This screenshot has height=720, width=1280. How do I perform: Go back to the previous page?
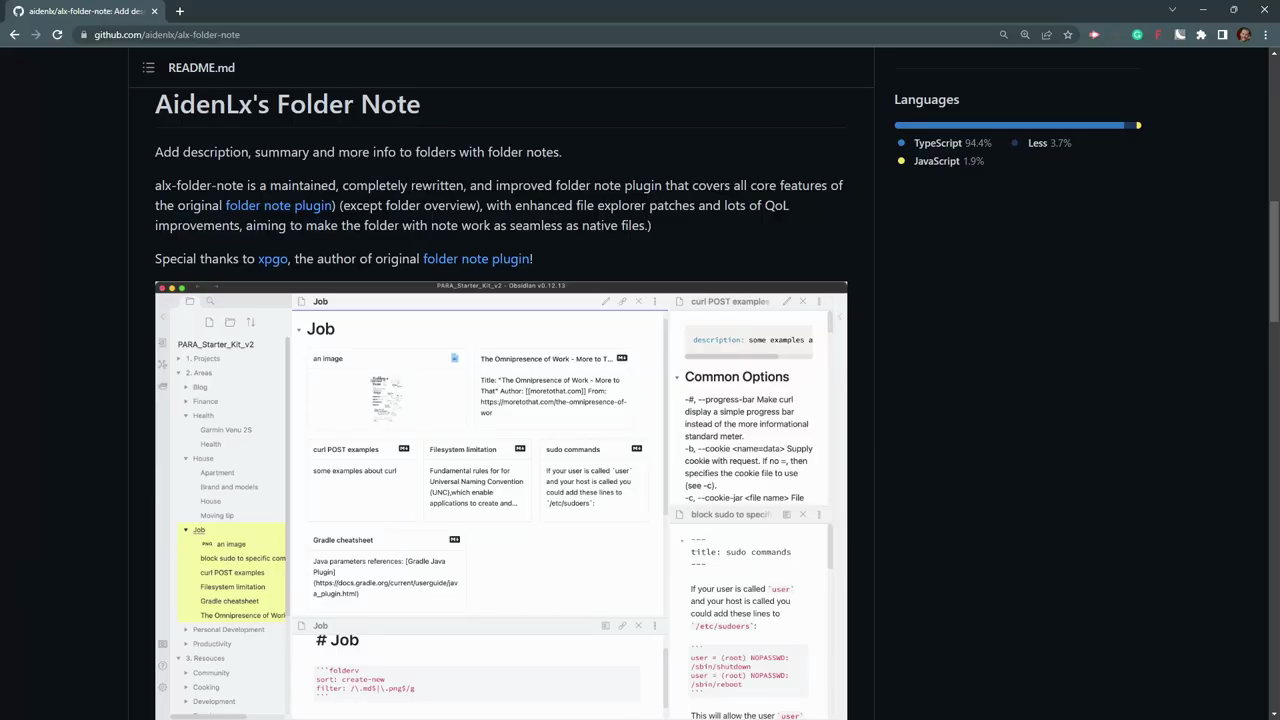(14, 35)
